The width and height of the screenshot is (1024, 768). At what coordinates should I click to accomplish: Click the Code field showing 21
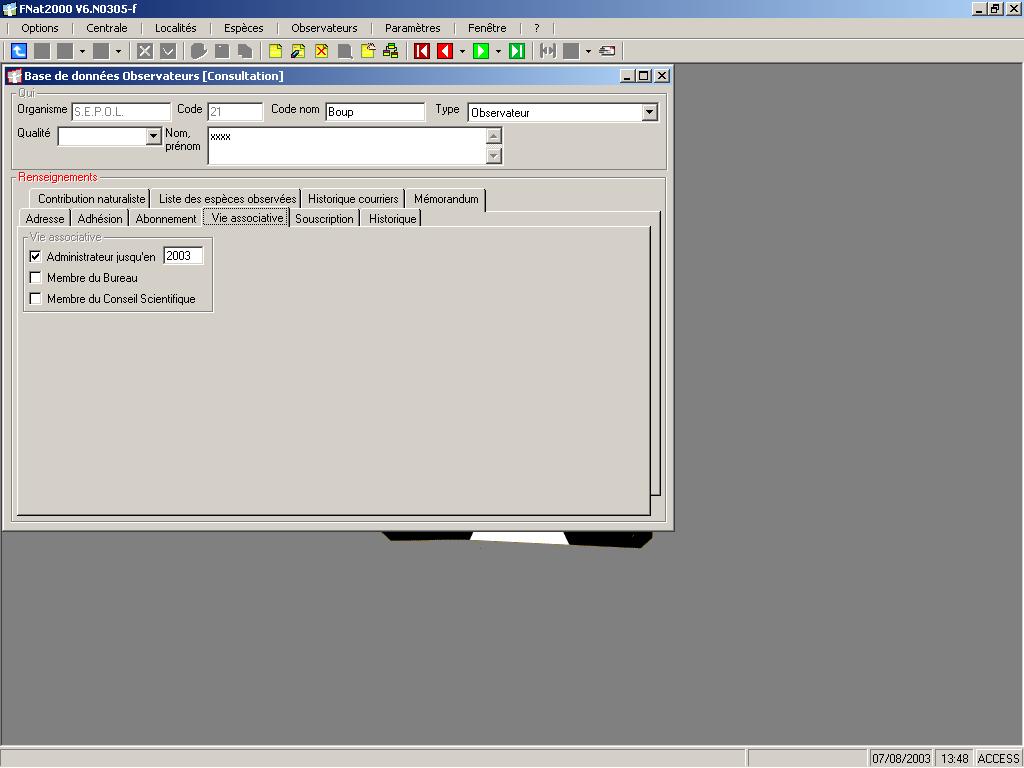point(235,112)
